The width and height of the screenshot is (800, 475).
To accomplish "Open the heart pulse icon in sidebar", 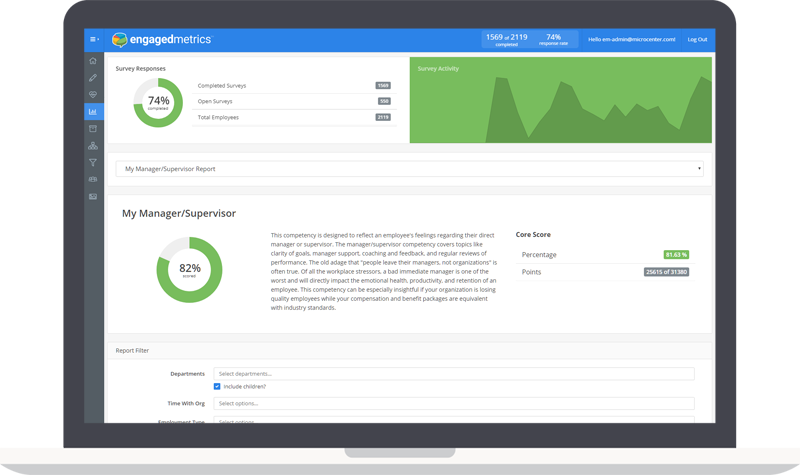I will [x=94, y=95].
